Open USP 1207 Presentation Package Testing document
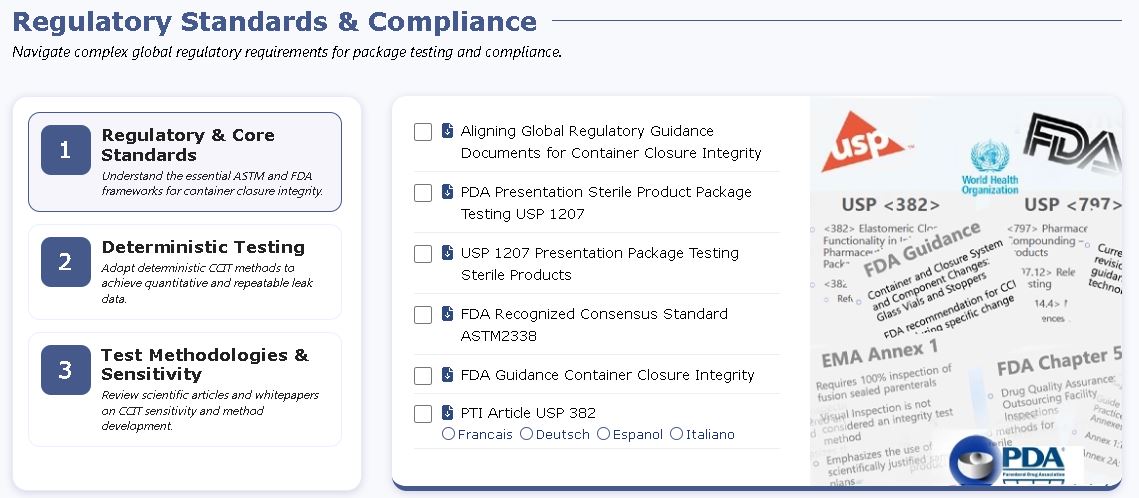The height and width of the screenshot is (498, 1139). (x=599, y=264)
